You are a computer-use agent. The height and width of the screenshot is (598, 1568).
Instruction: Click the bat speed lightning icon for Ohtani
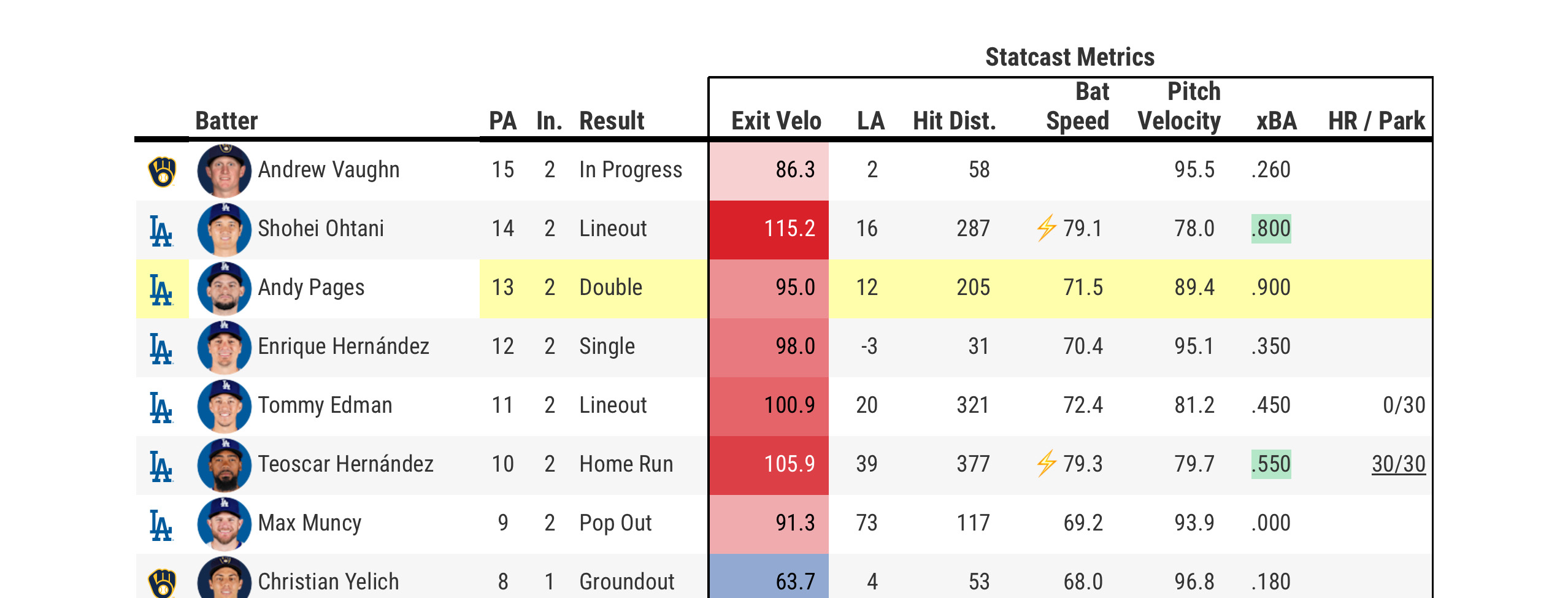tap(1047, 228)
